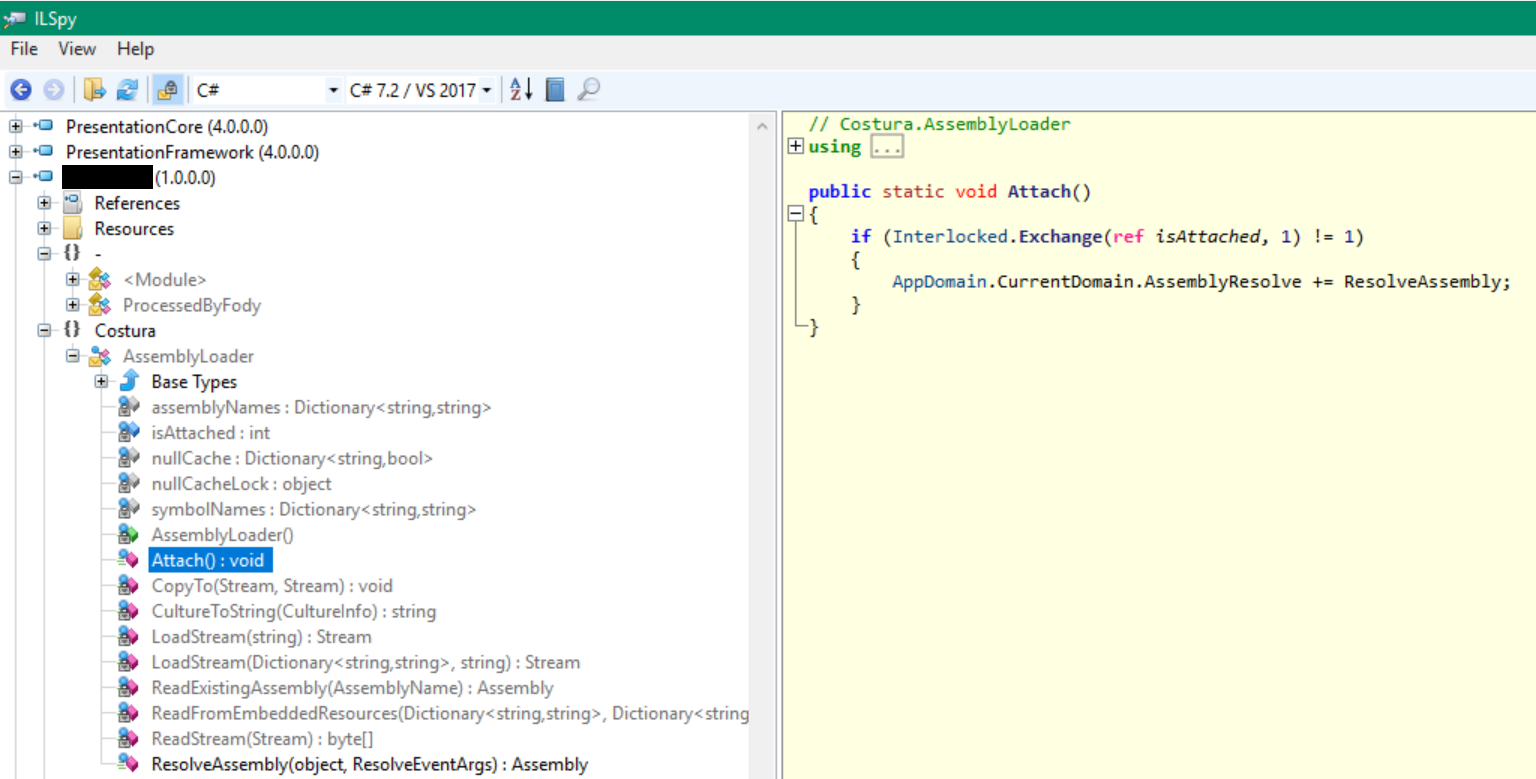Open the Help menu
This screenshot has height=779, width=1536.
coord(135,49)
